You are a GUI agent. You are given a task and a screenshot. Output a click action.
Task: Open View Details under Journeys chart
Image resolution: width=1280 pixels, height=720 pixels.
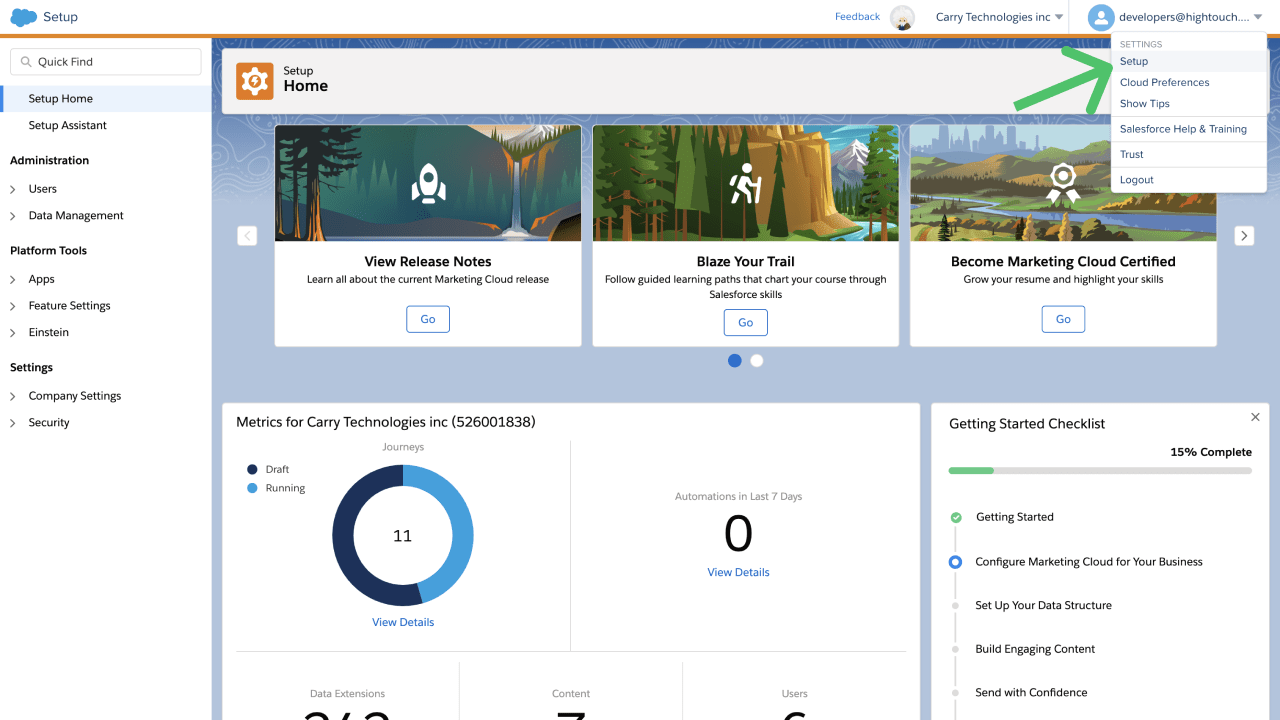click(403, 622)
